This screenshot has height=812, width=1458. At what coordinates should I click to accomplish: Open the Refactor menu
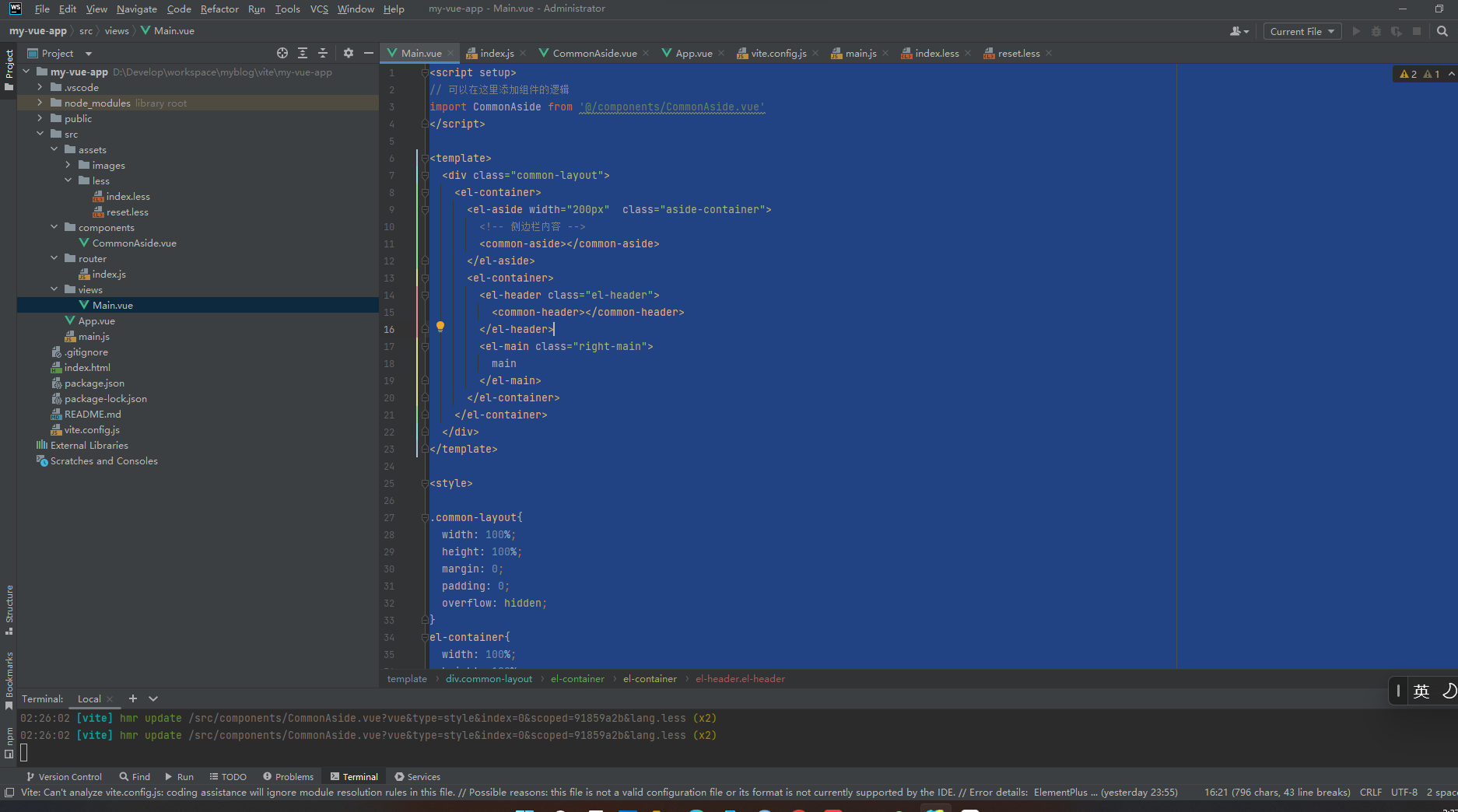pyautogui.click(x=219, y=9)
